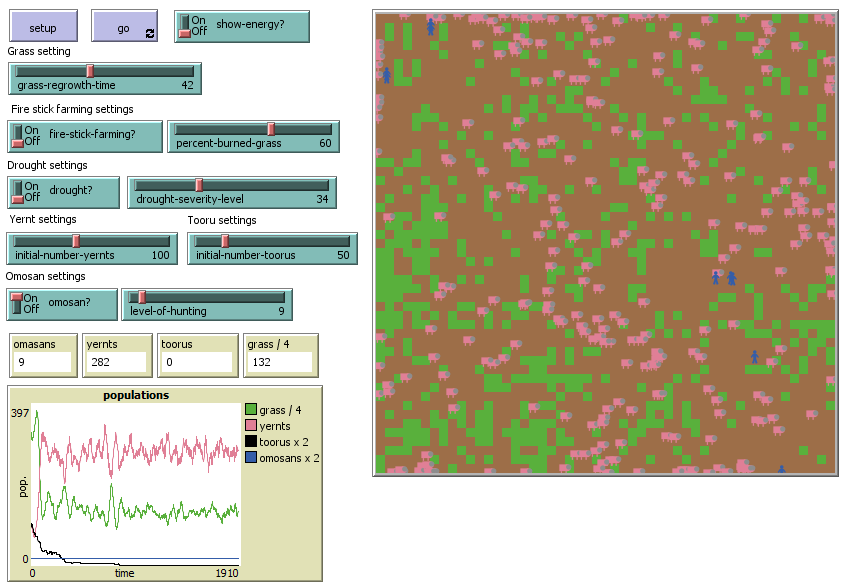This screenshot has height=586, width=857.
Task: Click the Omosan settings label
Action: coord(45,276)
